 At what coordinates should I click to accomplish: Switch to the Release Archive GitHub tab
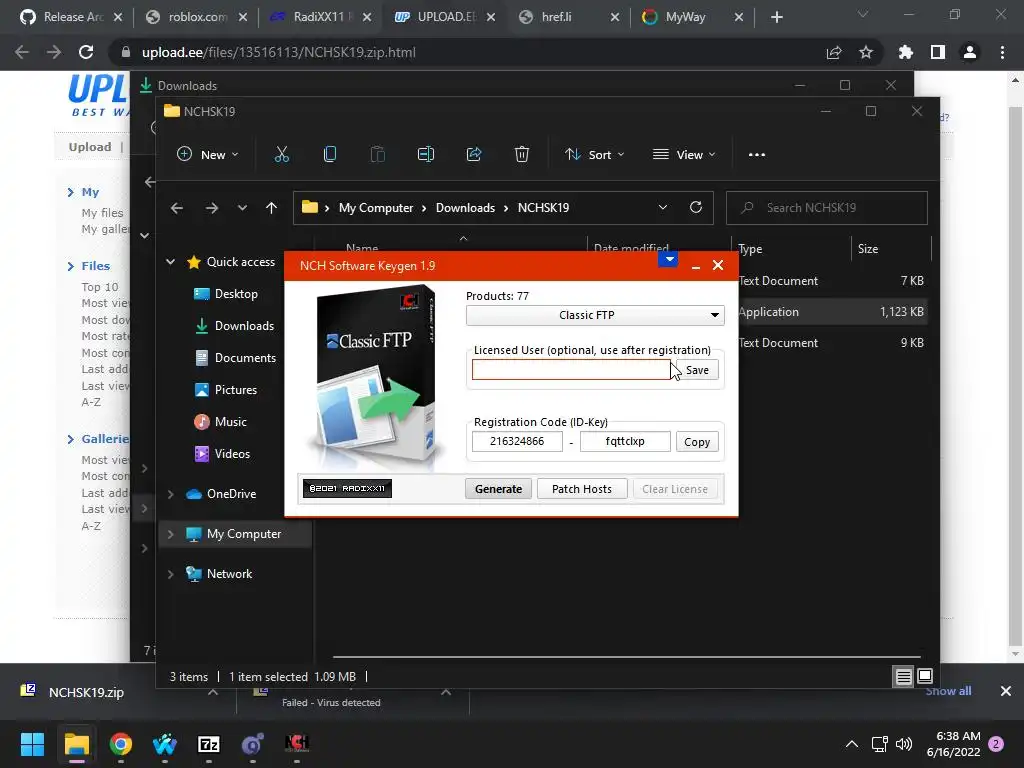tap(71, 17)
